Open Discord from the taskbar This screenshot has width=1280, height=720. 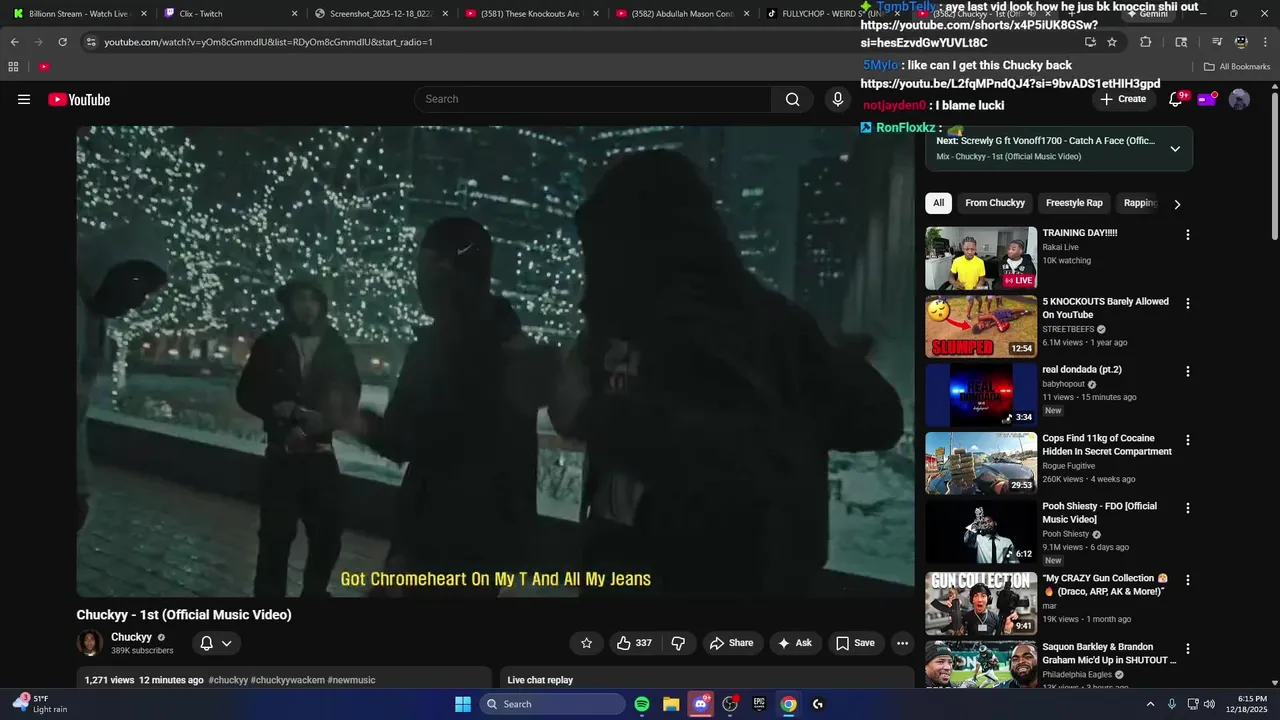click(700, 704)
